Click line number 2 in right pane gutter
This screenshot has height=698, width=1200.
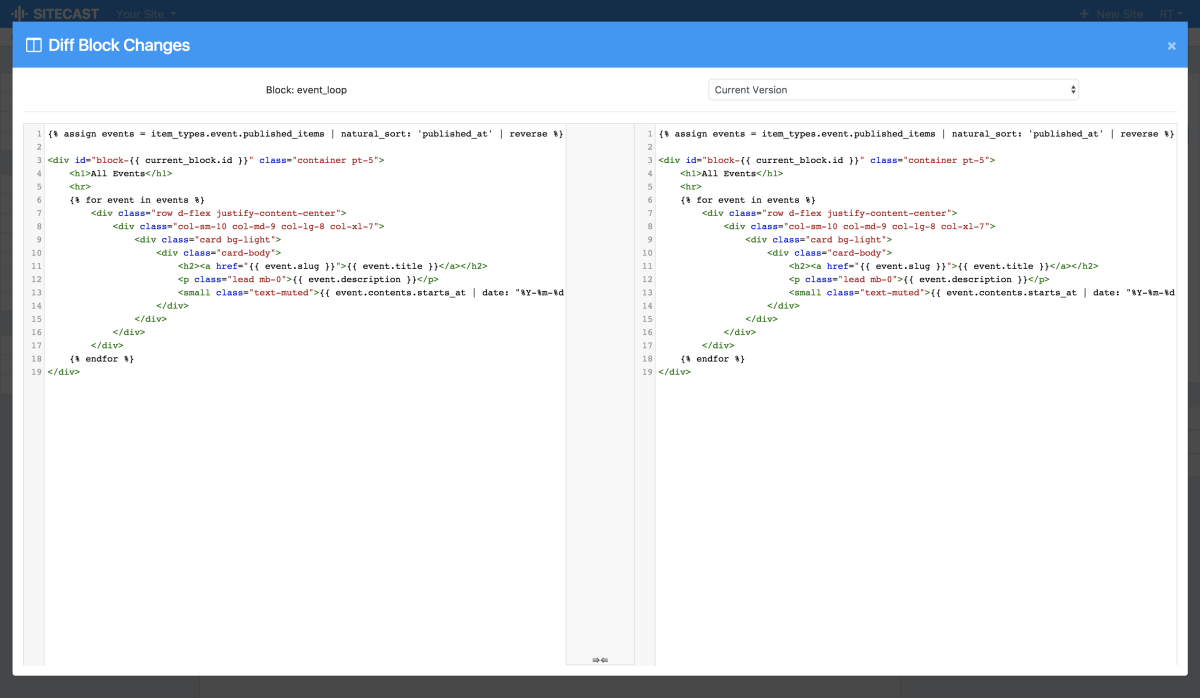(x=649, y=147)
